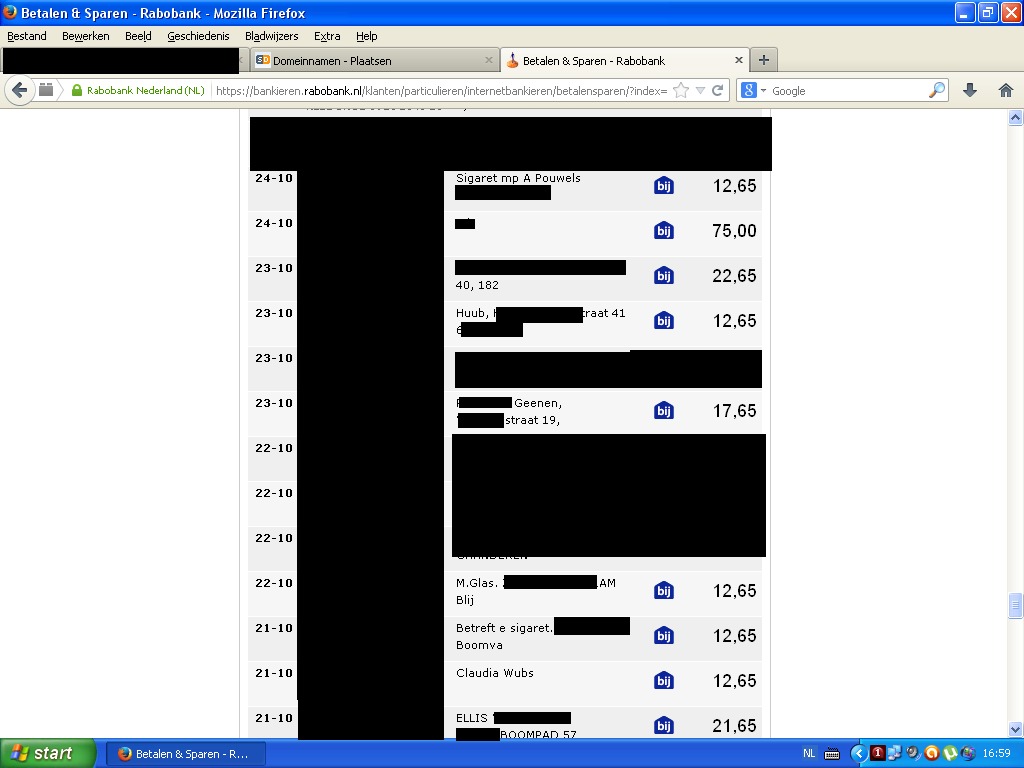
Task: Click the amount 75,00
Action: [734, 231]
